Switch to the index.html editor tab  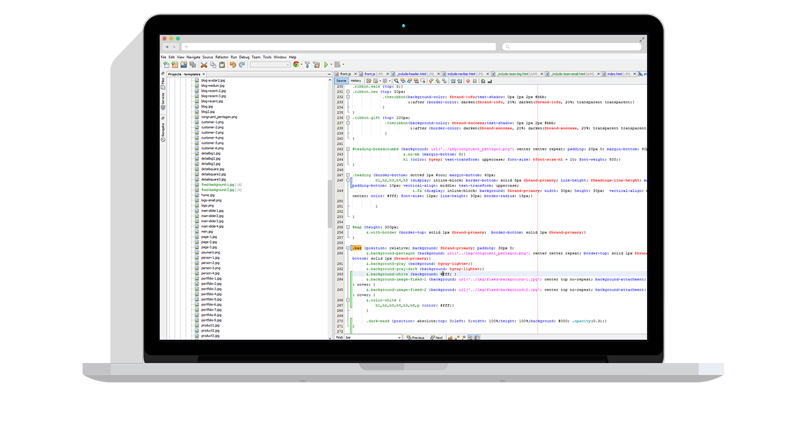[x=609, y=73]
